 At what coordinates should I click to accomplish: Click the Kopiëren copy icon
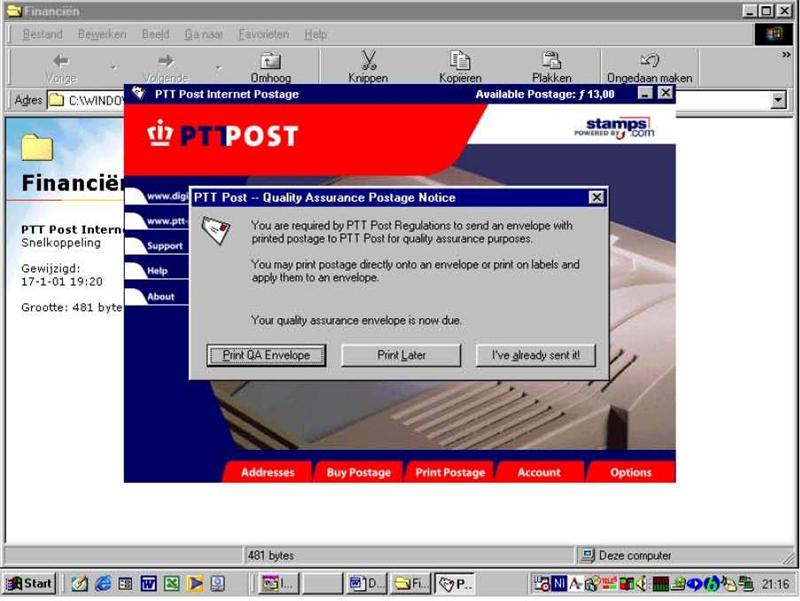coord(460,60)
